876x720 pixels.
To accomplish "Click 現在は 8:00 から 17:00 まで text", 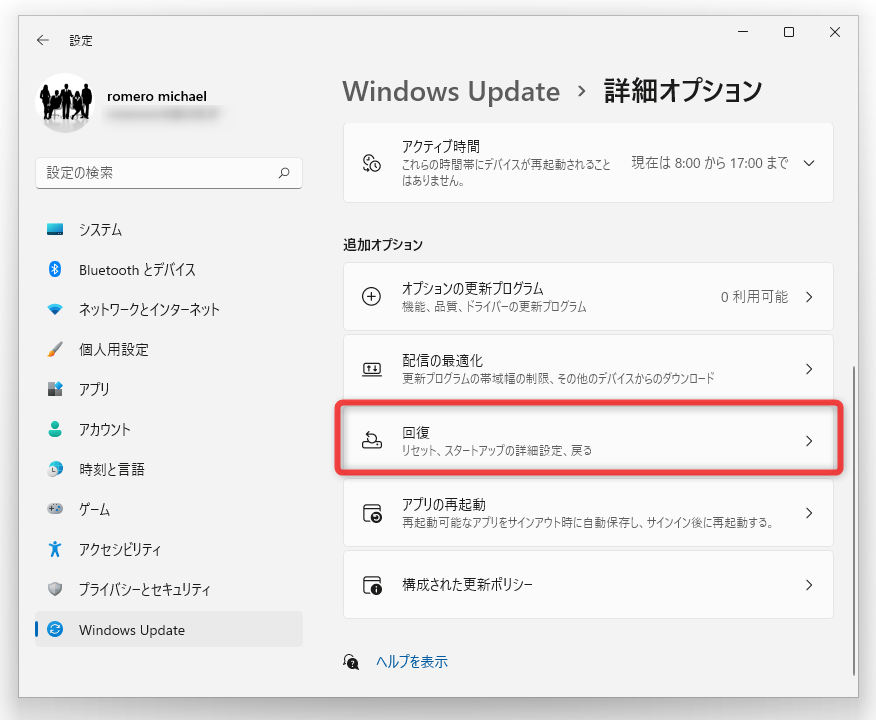I will [x=710, y=163].
